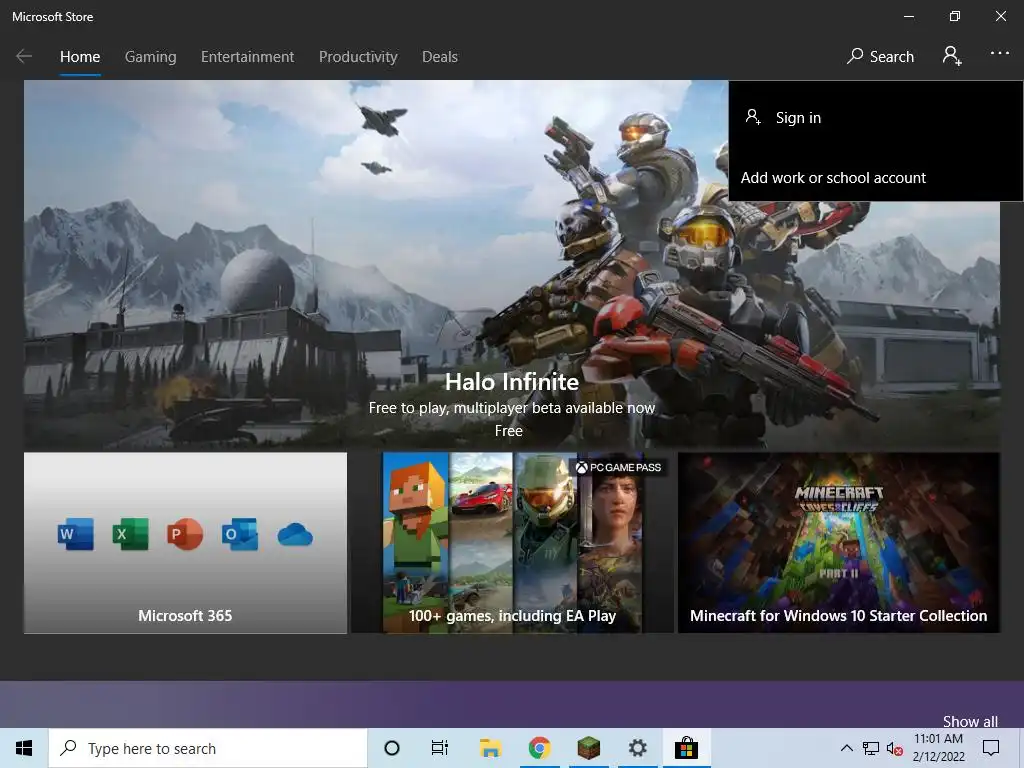
Task: Click the OneDrive cloud icon in Microsoft 365 tile
Action: point(295,535)
